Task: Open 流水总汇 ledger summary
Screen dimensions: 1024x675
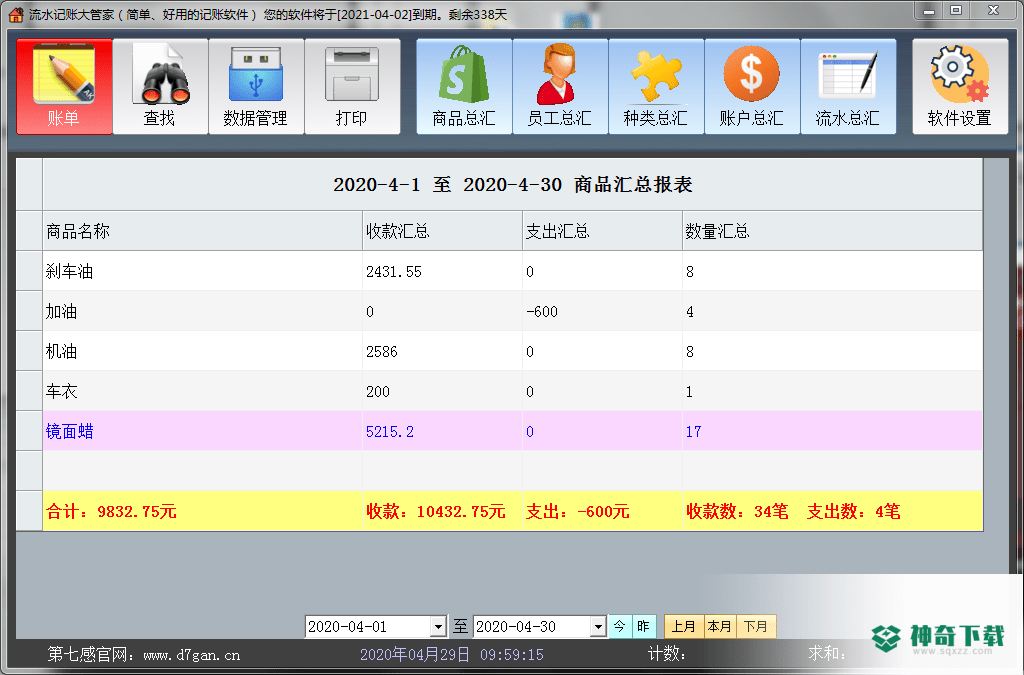Action: tap(848, 86)
